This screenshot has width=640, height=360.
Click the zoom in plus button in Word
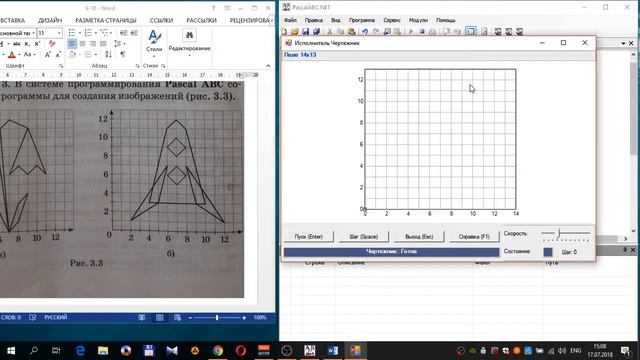click(244, 318)
